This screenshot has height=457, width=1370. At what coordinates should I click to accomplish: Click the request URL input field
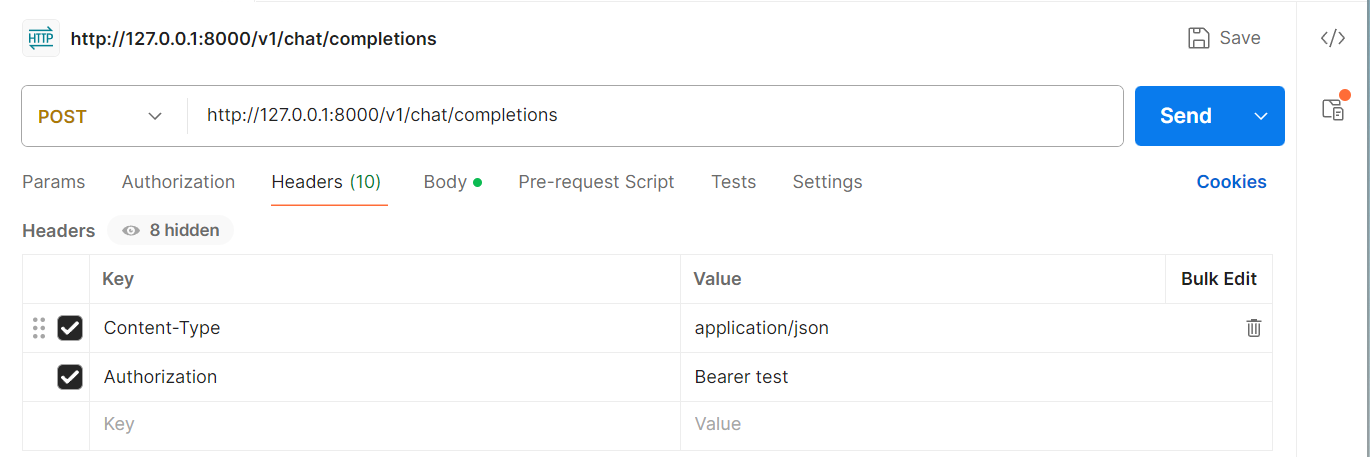pos(655,116)
